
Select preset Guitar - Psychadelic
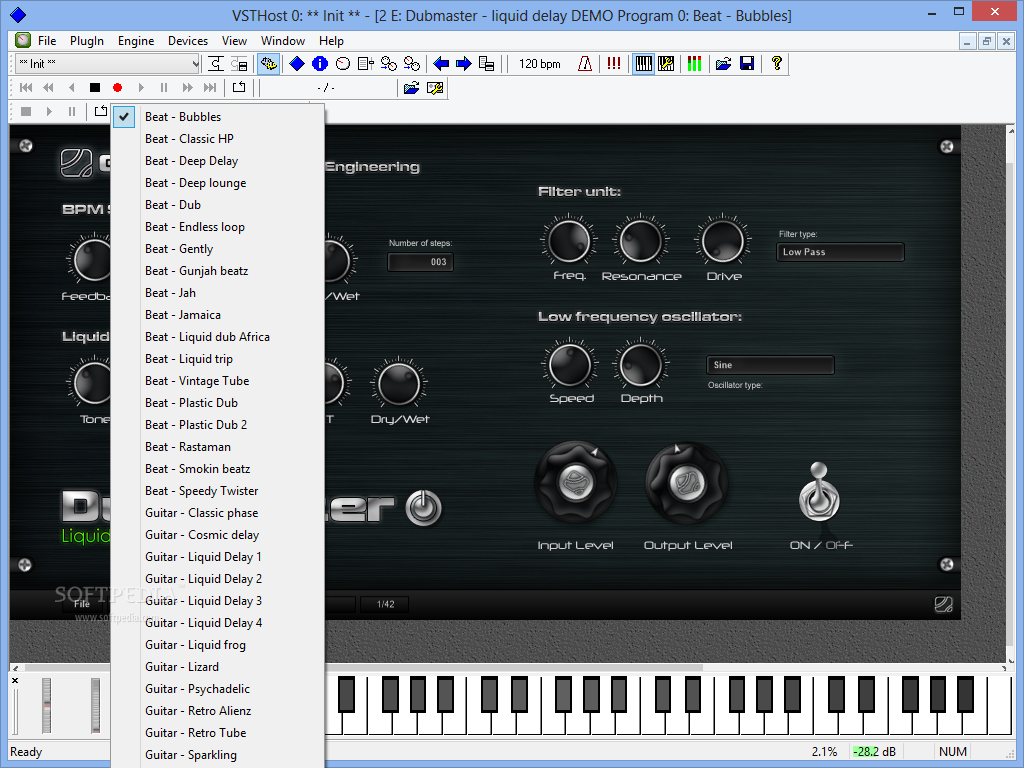pos(218,689)
